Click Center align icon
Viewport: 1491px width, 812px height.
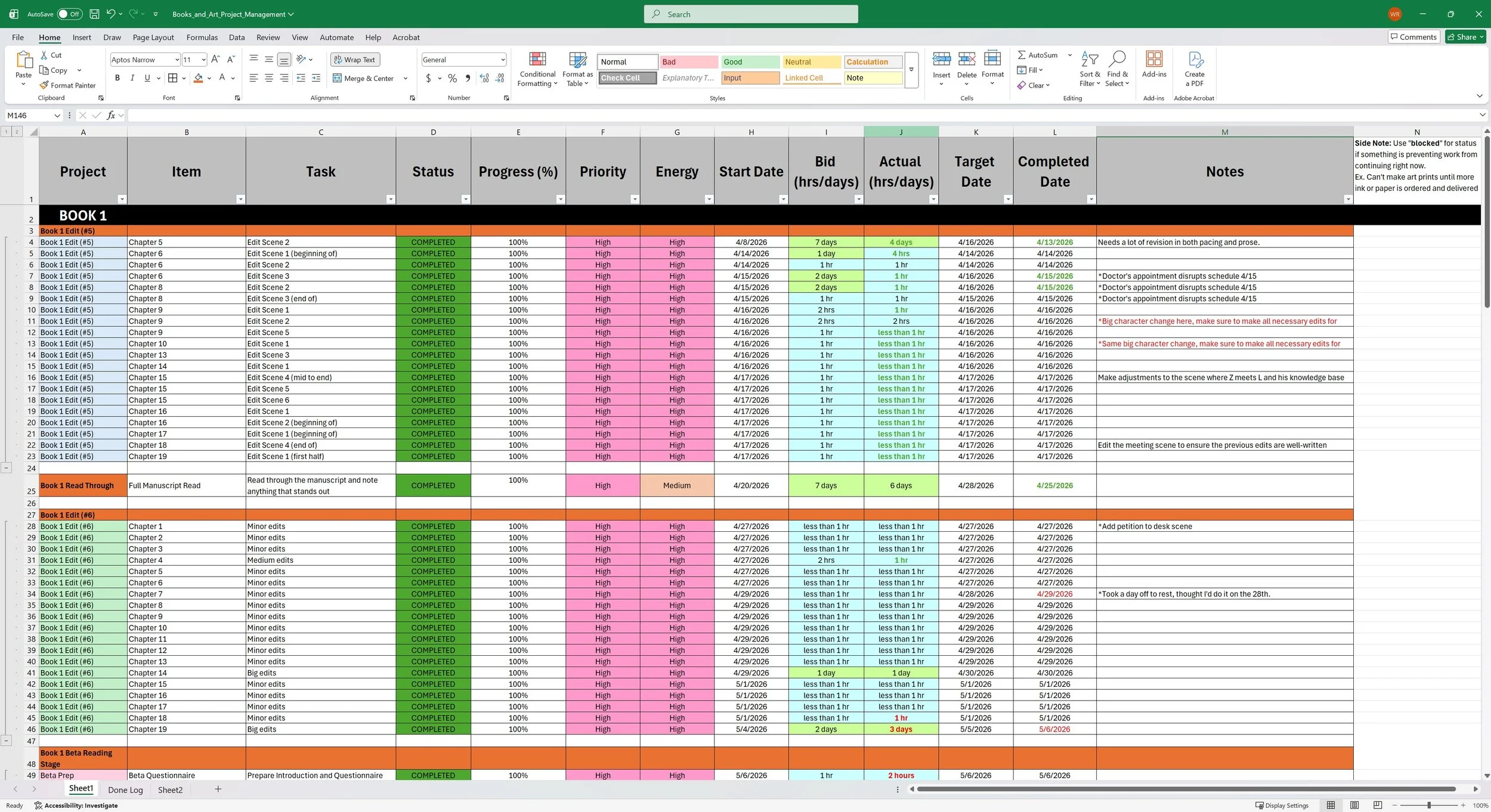[x=269, y=78]
